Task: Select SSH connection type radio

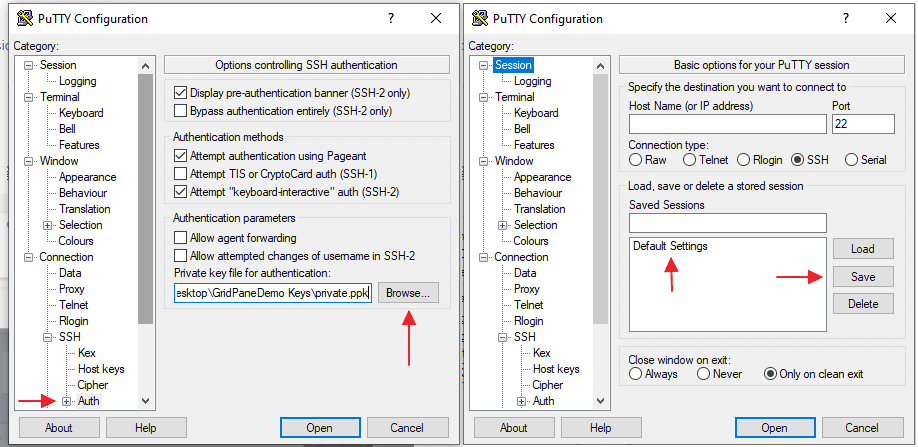Action: coord(797,160)
